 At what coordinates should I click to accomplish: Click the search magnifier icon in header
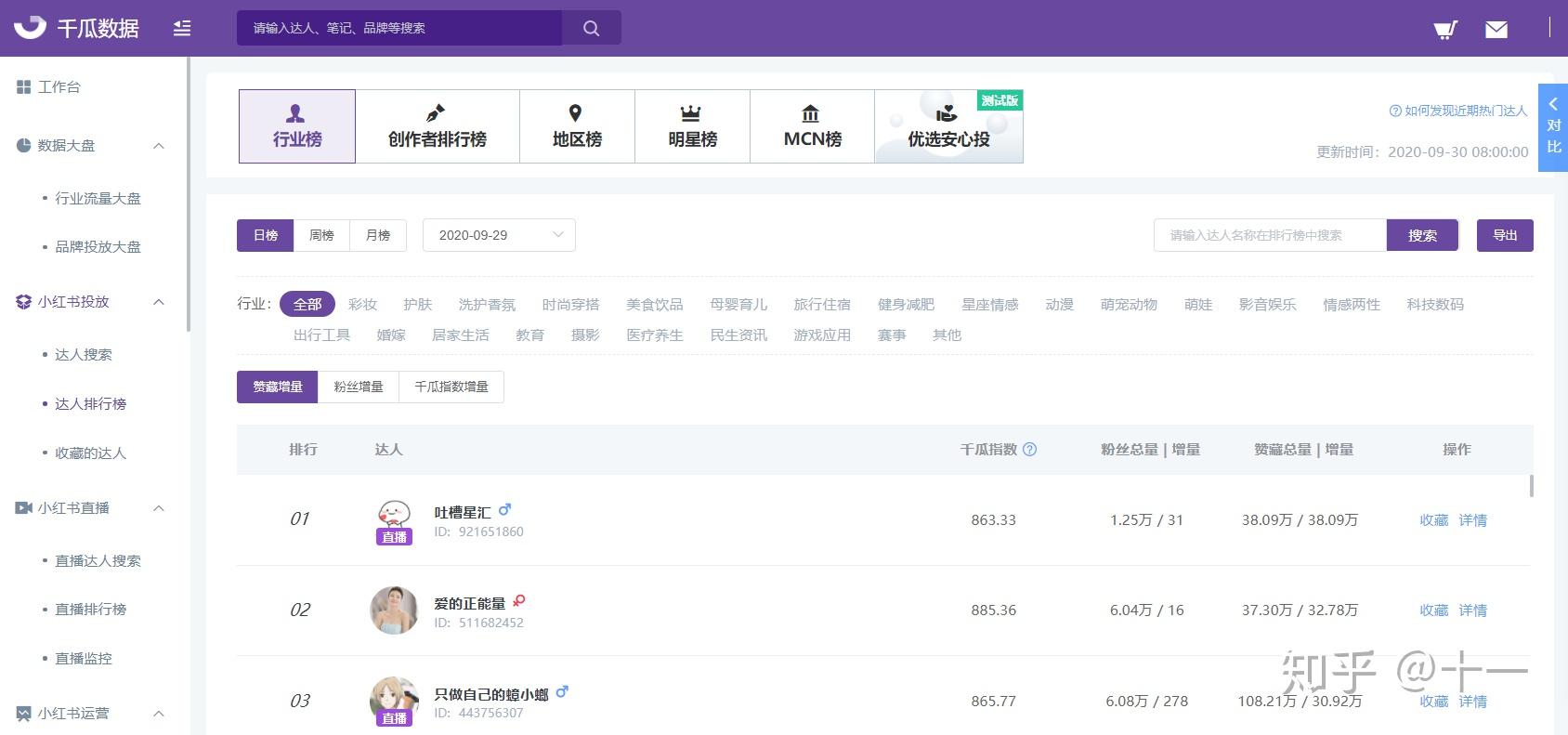click(592, 28)
